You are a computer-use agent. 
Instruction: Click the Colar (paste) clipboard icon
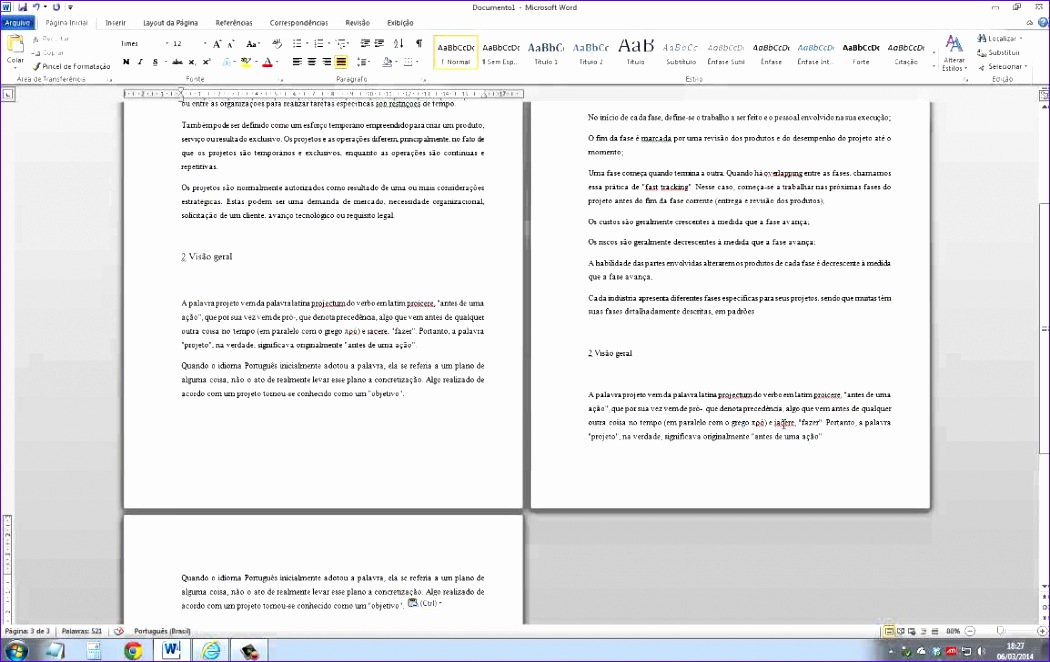[15, 44]
